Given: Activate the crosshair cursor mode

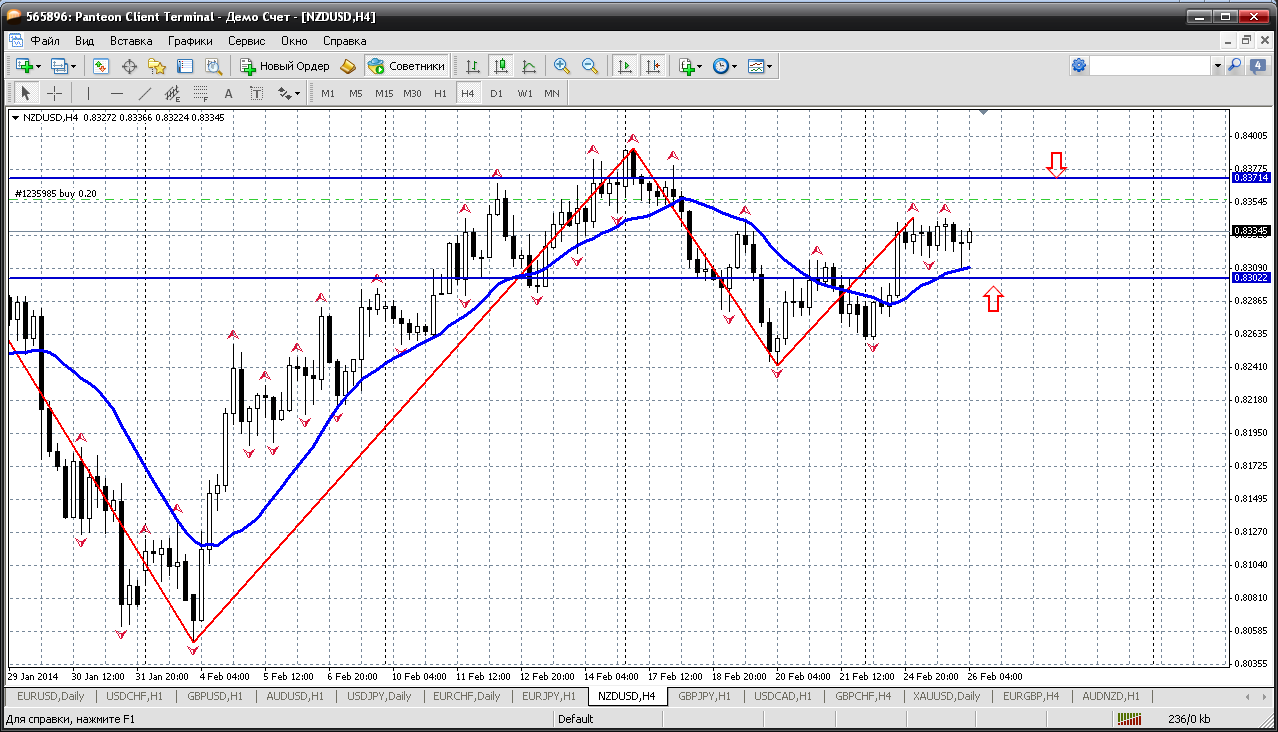Looking at the screenshot, I should pyautogui.click(x=54, y=93).
